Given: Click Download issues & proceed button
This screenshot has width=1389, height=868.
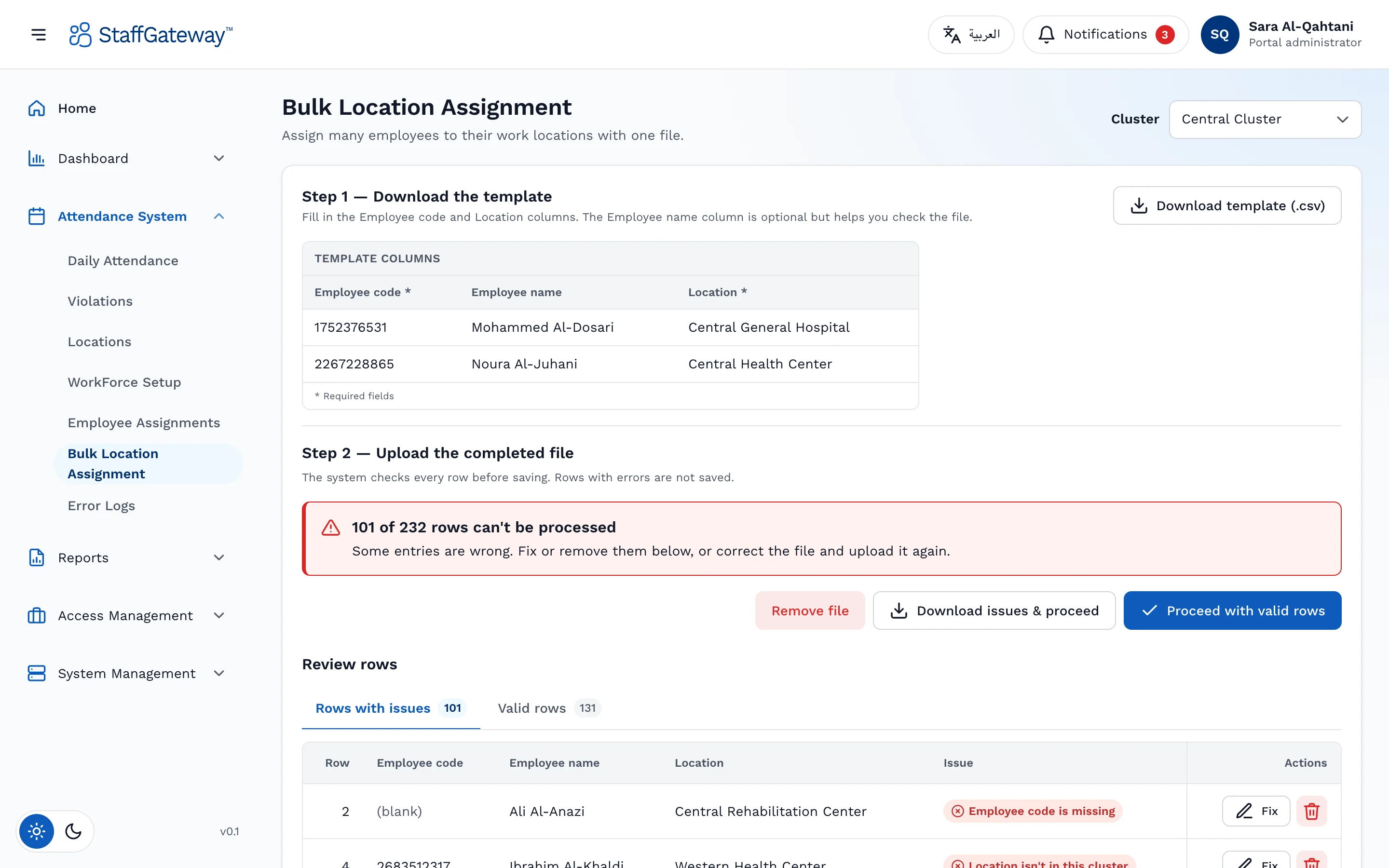Looking at the screenshot, I should tap(994, 611).
